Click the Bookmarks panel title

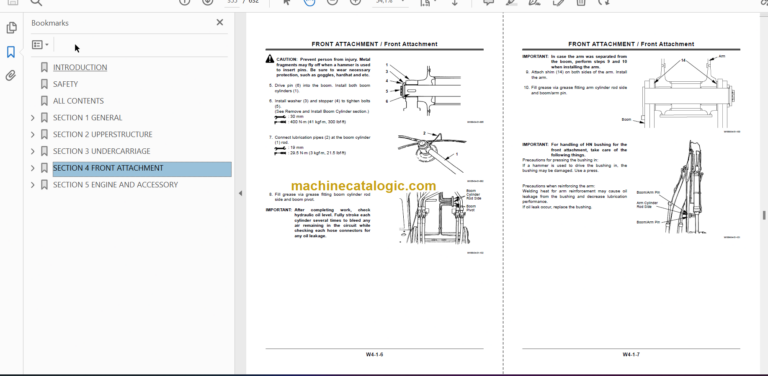coord(50,23)
